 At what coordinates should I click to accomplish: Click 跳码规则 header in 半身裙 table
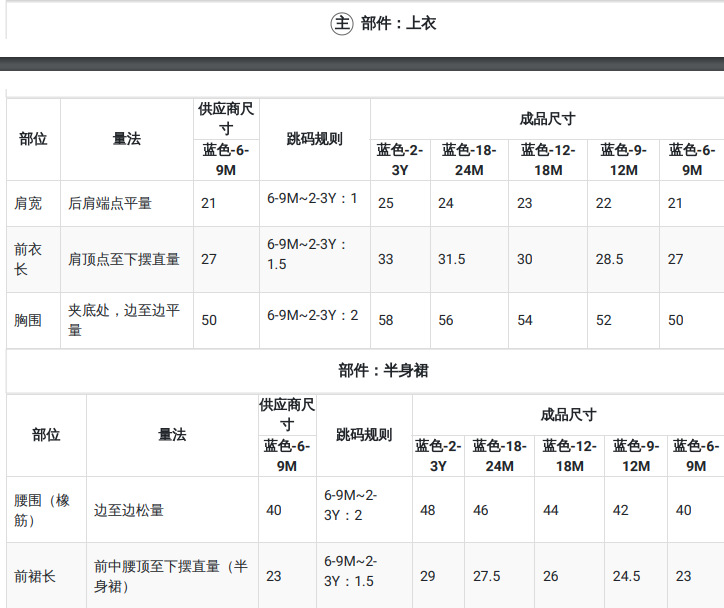364,435
